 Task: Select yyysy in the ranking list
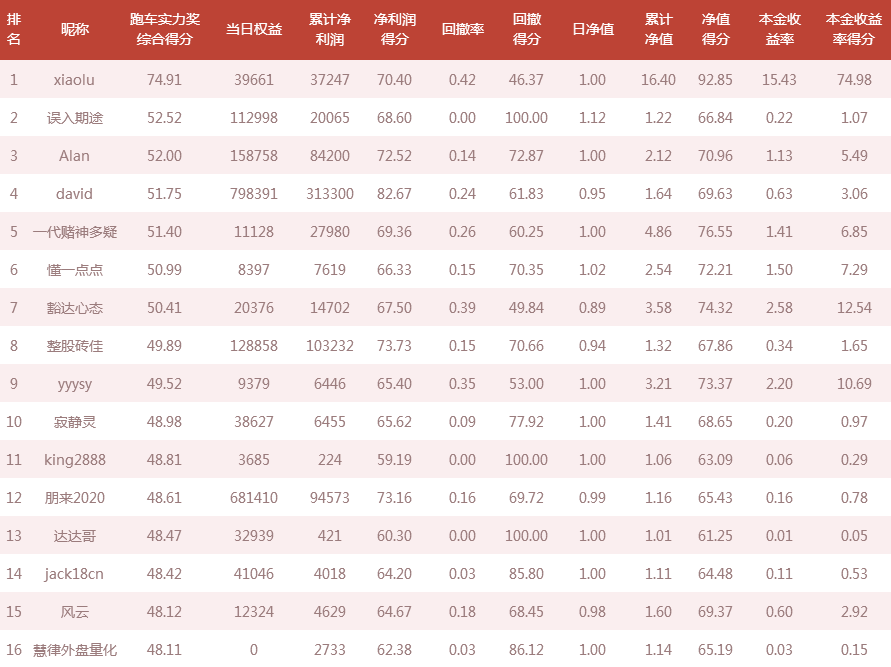pyautogui.click(x=74, y=385)
